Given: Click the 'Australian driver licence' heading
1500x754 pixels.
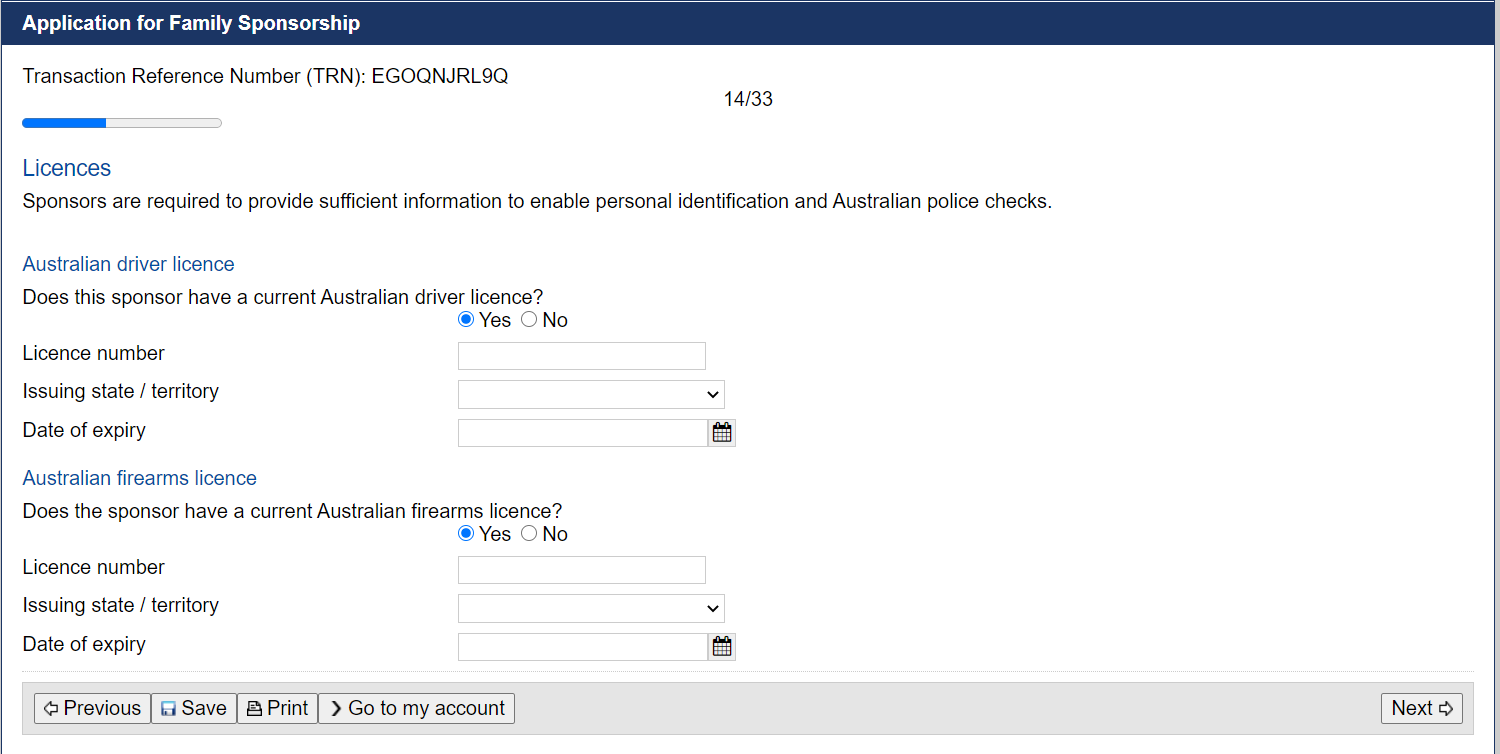Looking at the screenshot, I should tap(129, 264).
